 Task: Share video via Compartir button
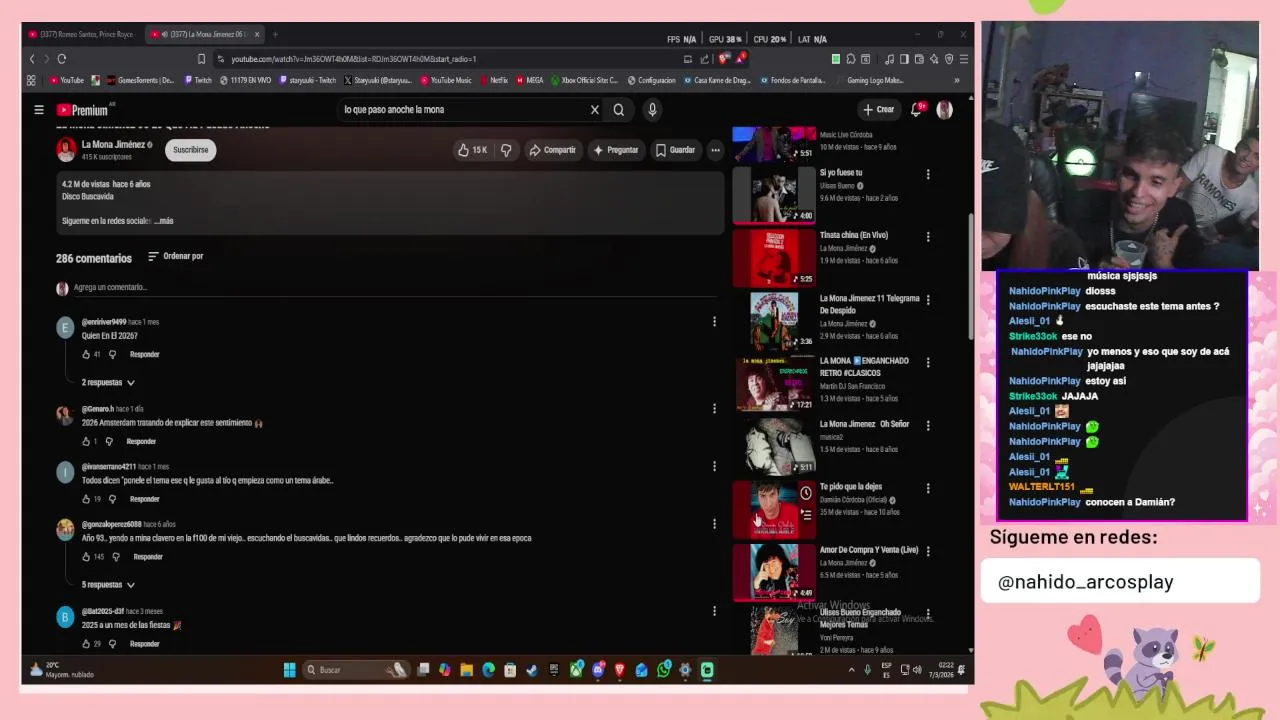click(x=552, y=150)
